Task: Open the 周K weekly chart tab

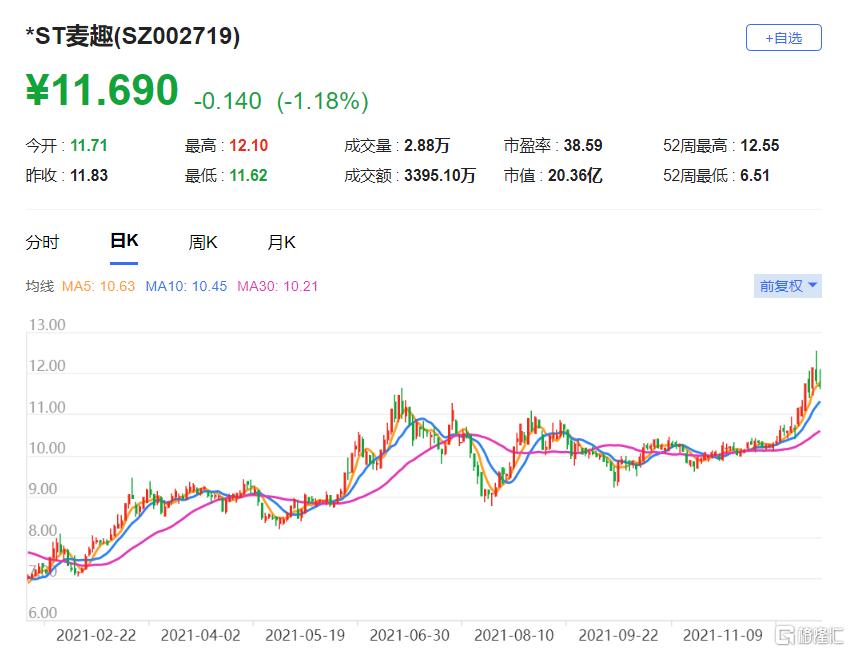Action: [x=203, y=242]
